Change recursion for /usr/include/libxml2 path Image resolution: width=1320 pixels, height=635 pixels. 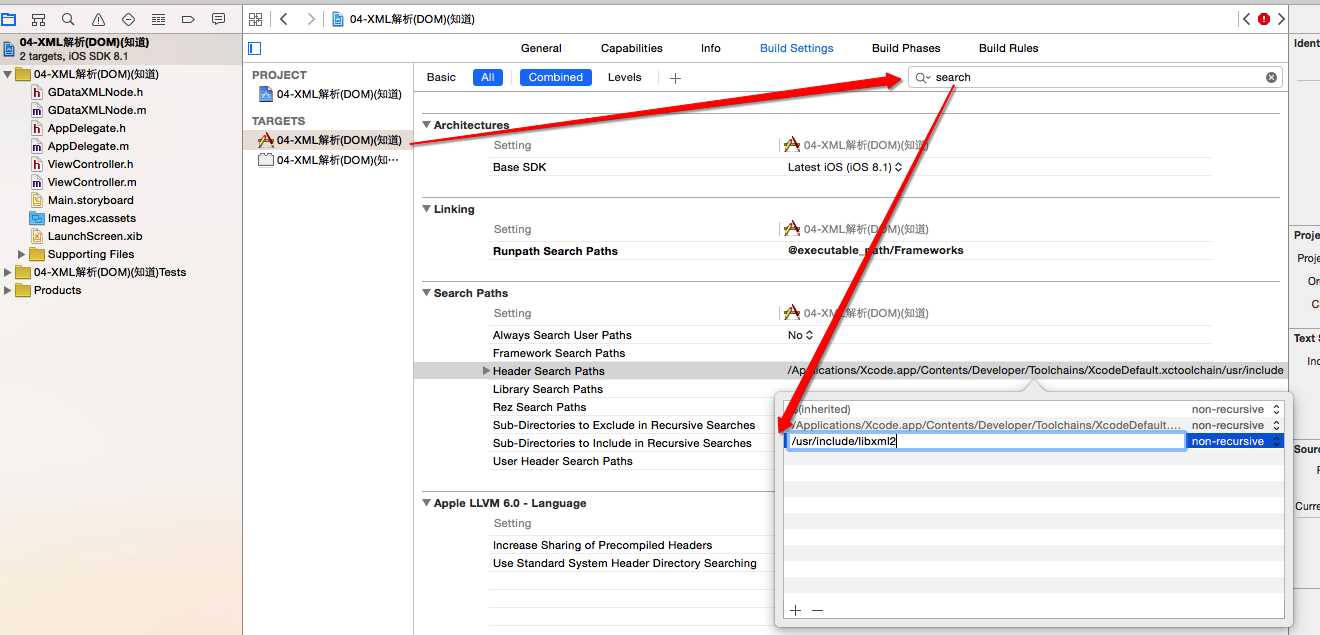point(1235,441)
